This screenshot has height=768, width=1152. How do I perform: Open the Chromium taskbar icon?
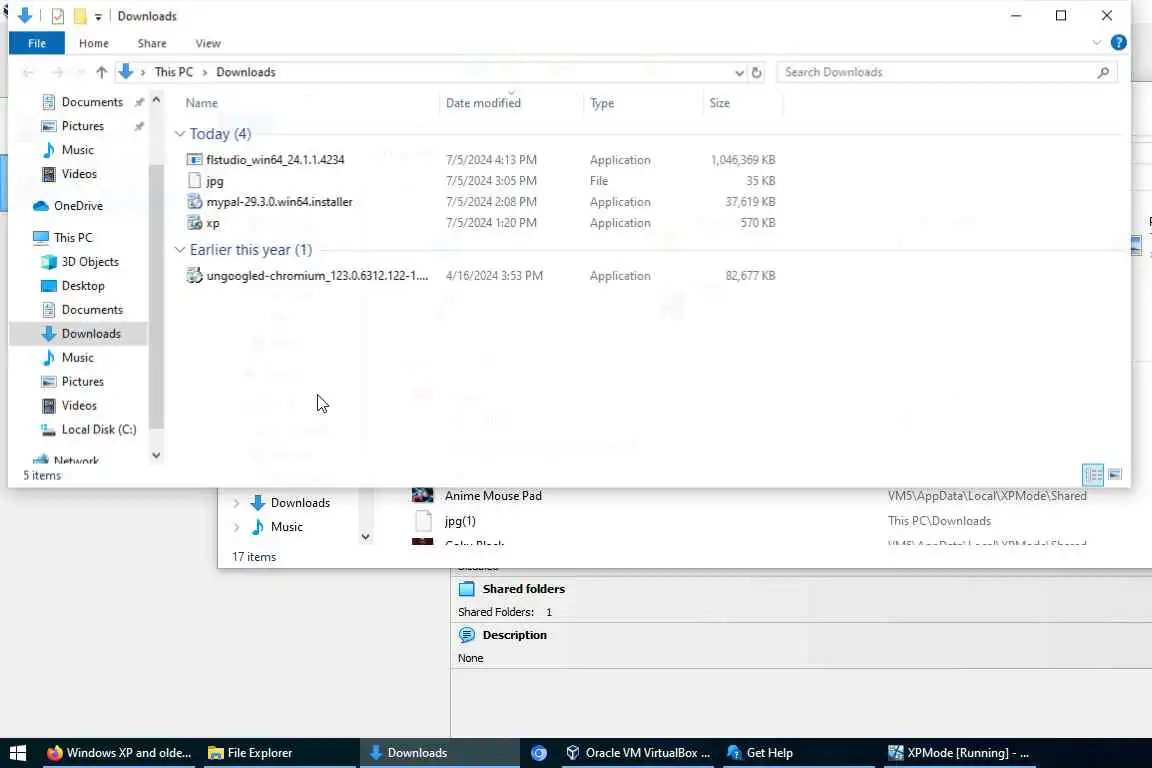tap(539, 753)
